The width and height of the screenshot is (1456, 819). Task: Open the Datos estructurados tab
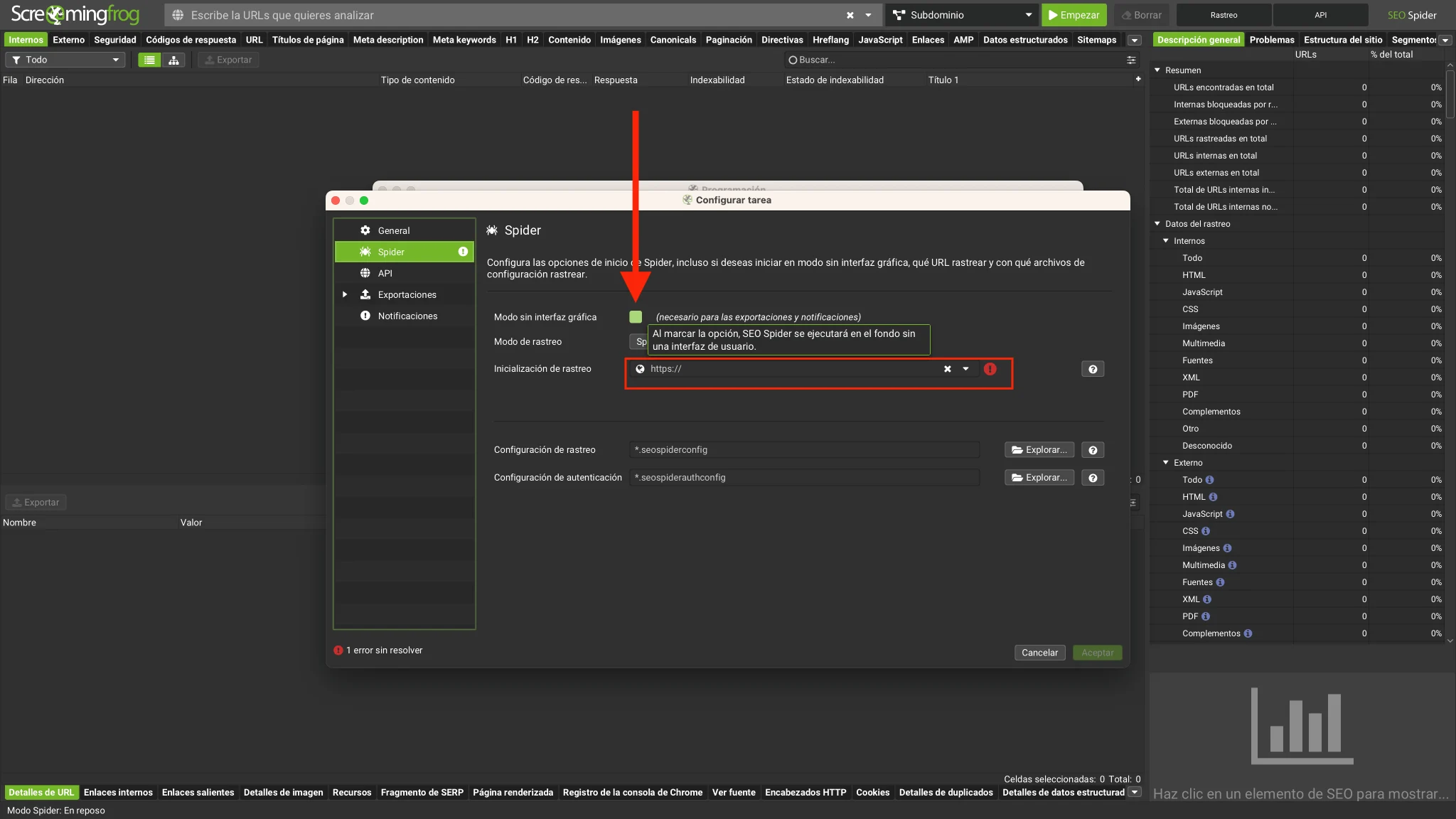click(x=1025, y=40)
